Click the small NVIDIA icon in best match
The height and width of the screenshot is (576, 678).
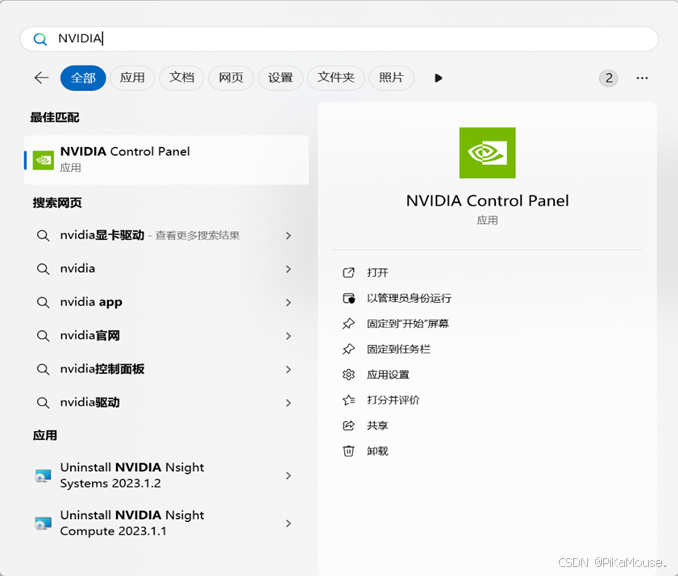pyautogui.click(x=43, y=160)
